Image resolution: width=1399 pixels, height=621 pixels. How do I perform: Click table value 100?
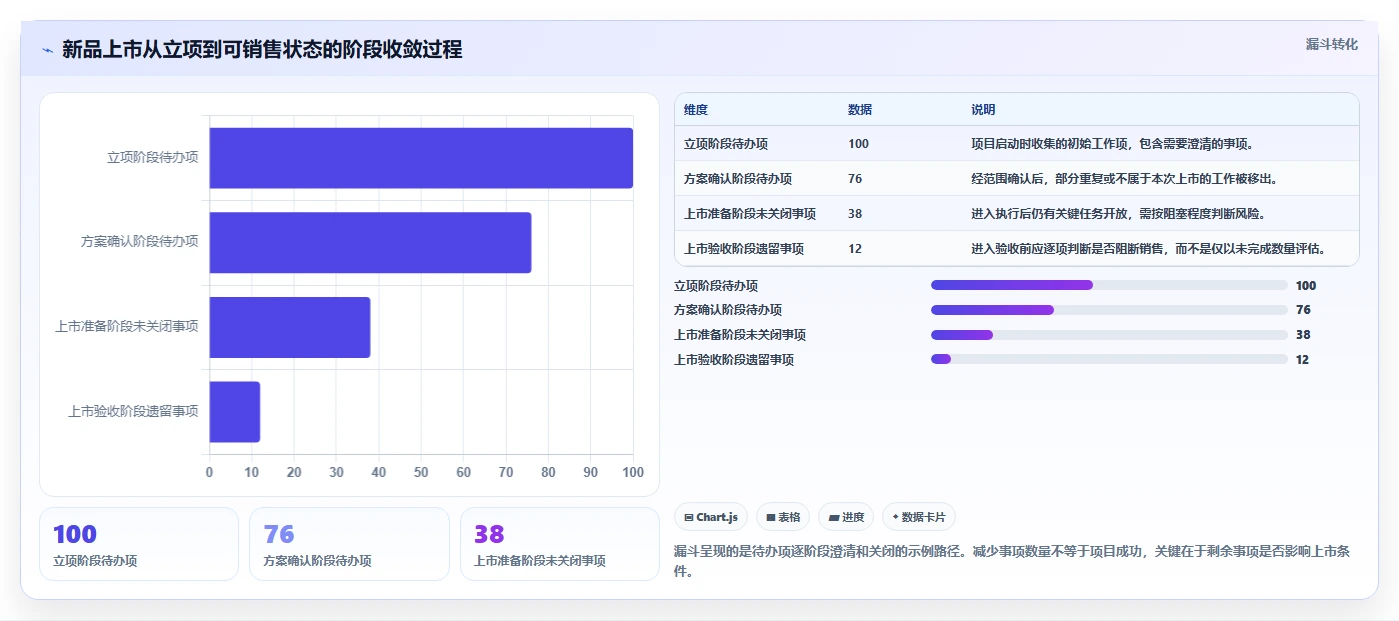[858, 144]
